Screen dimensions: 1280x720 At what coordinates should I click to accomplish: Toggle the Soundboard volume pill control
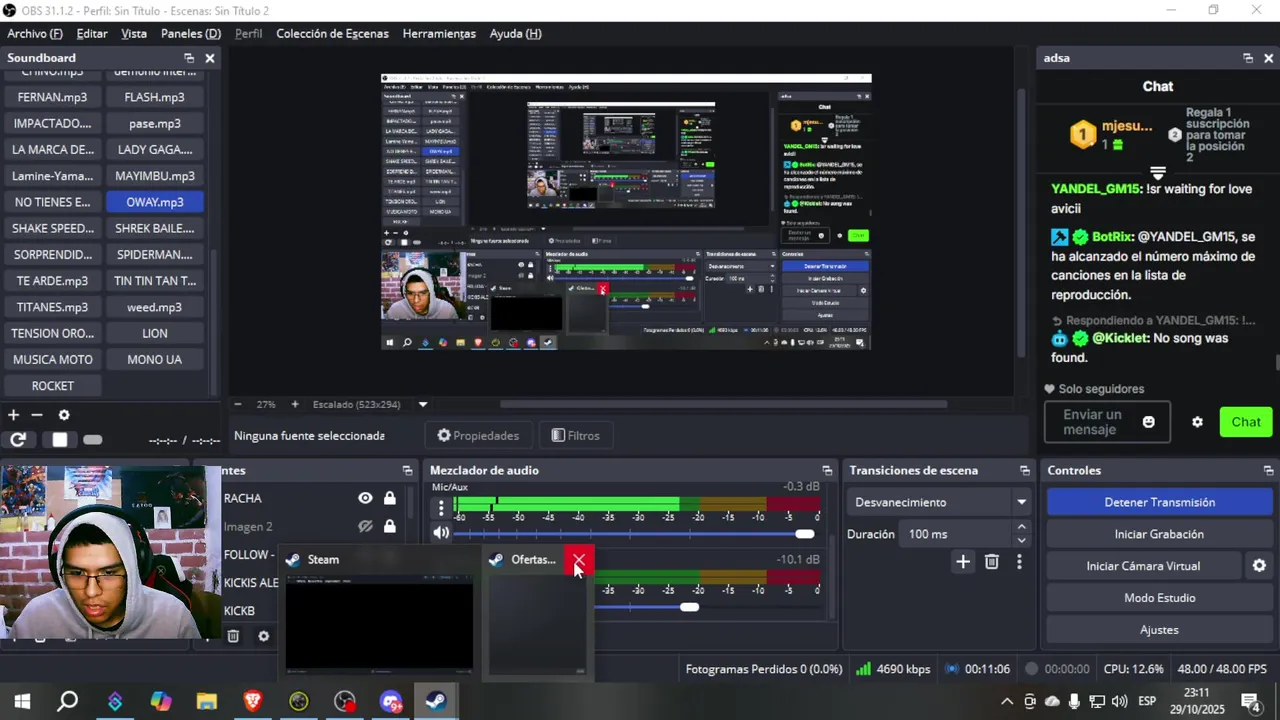pyautogui.click(x=93, y=440)
